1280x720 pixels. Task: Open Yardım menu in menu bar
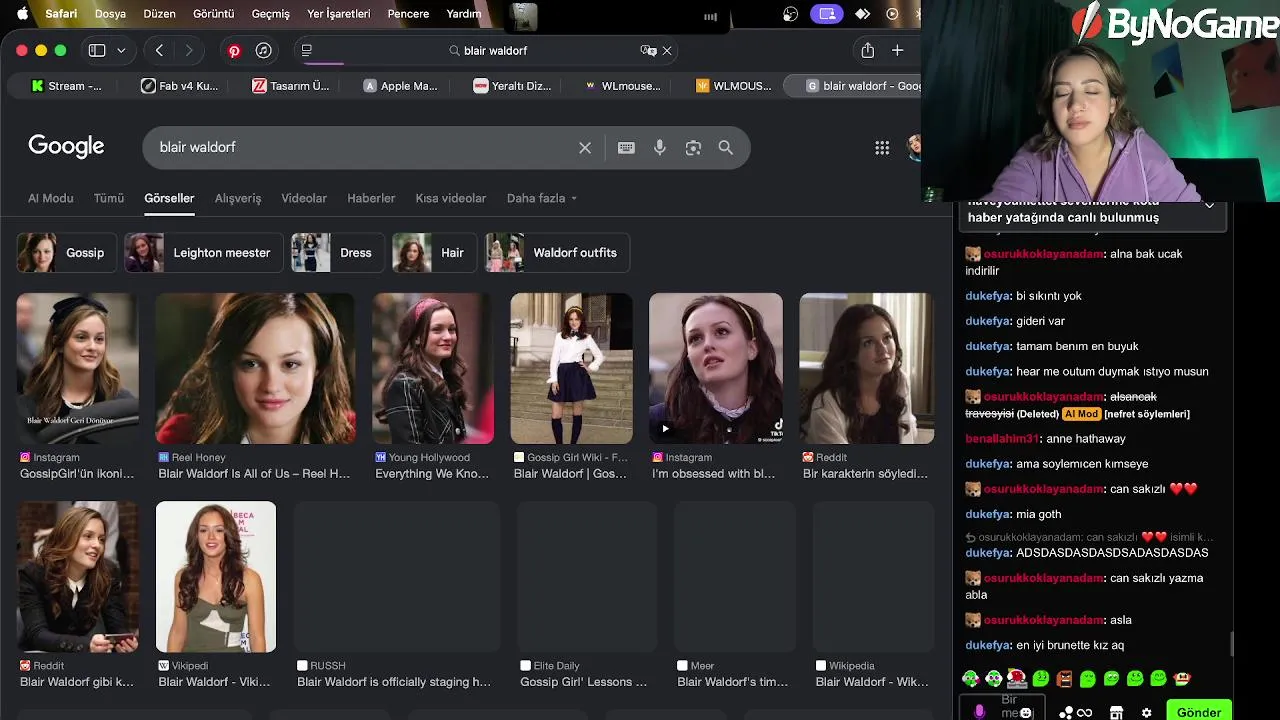pos(463,14)
